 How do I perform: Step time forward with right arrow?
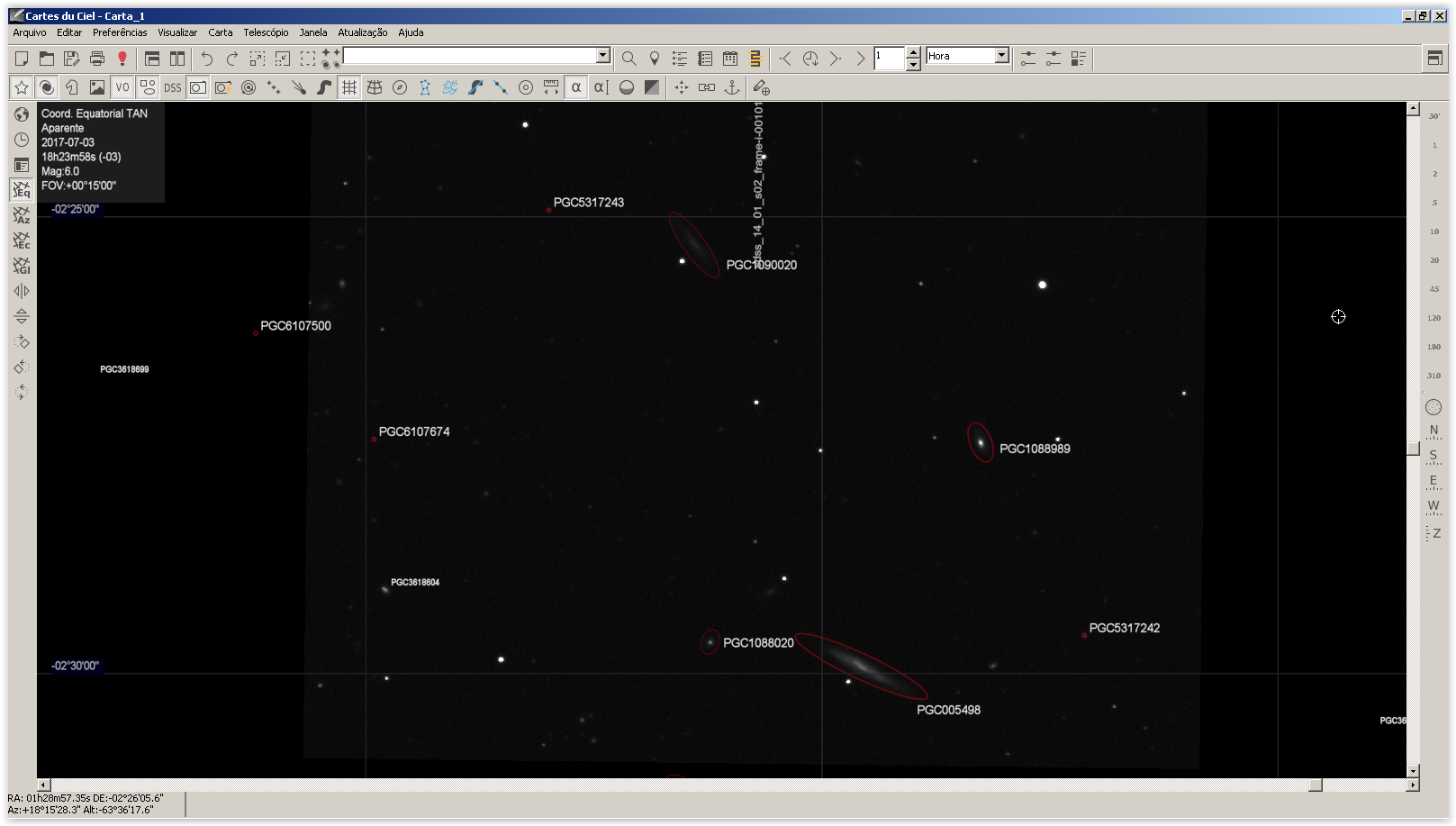point(836,59)
